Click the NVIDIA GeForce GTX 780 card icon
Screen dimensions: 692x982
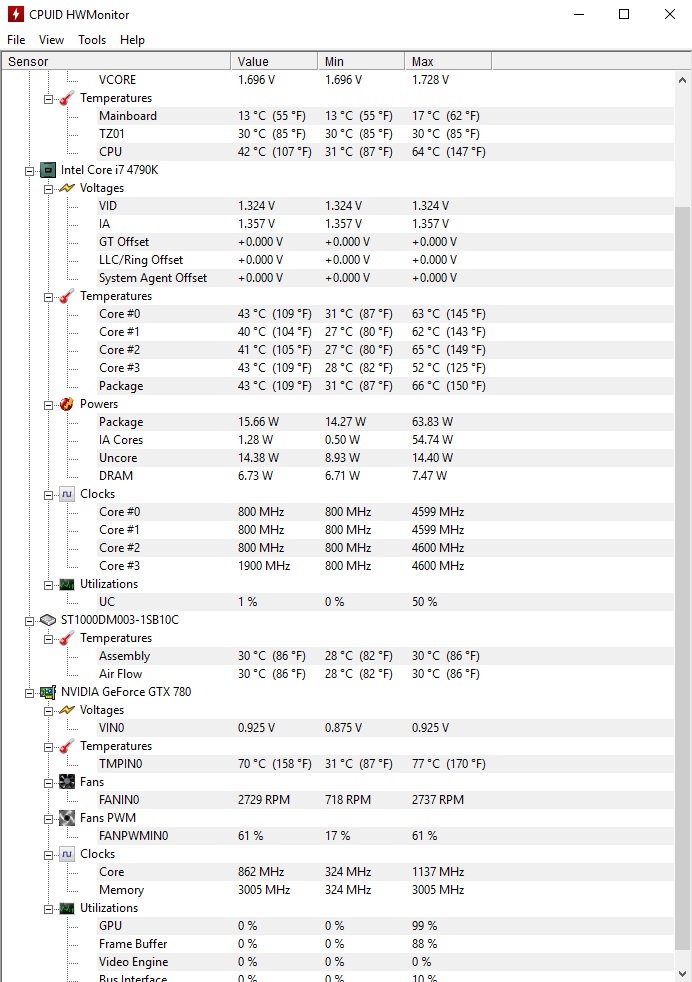pos(47,692)
